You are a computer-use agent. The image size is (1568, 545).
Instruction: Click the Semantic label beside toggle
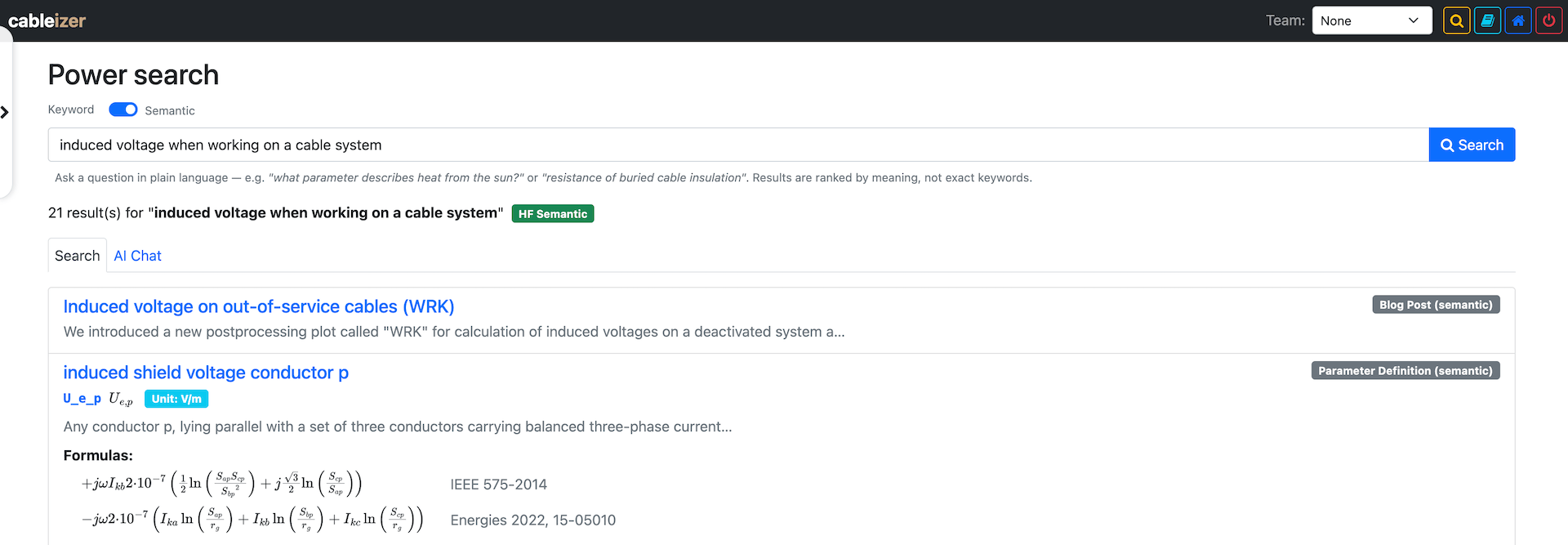pos(170,110)
